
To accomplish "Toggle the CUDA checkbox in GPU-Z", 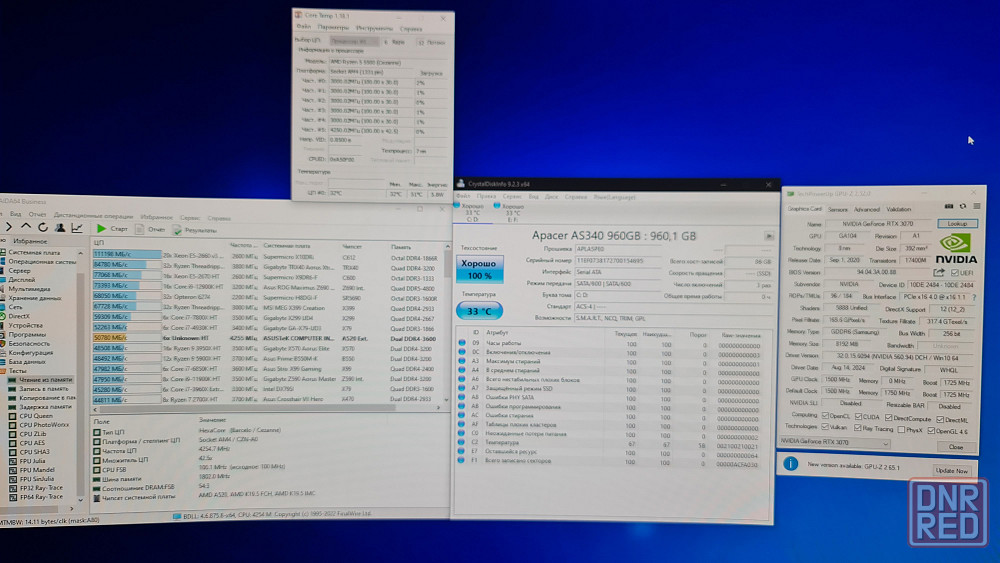I will [x=858, y=416].
